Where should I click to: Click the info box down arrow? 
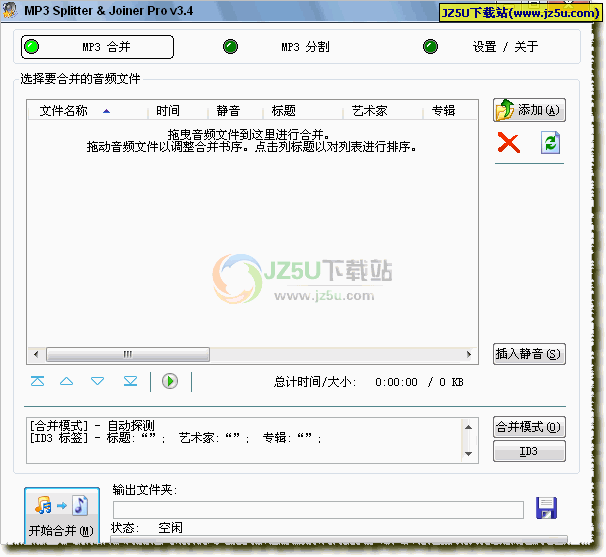[468, 454]
